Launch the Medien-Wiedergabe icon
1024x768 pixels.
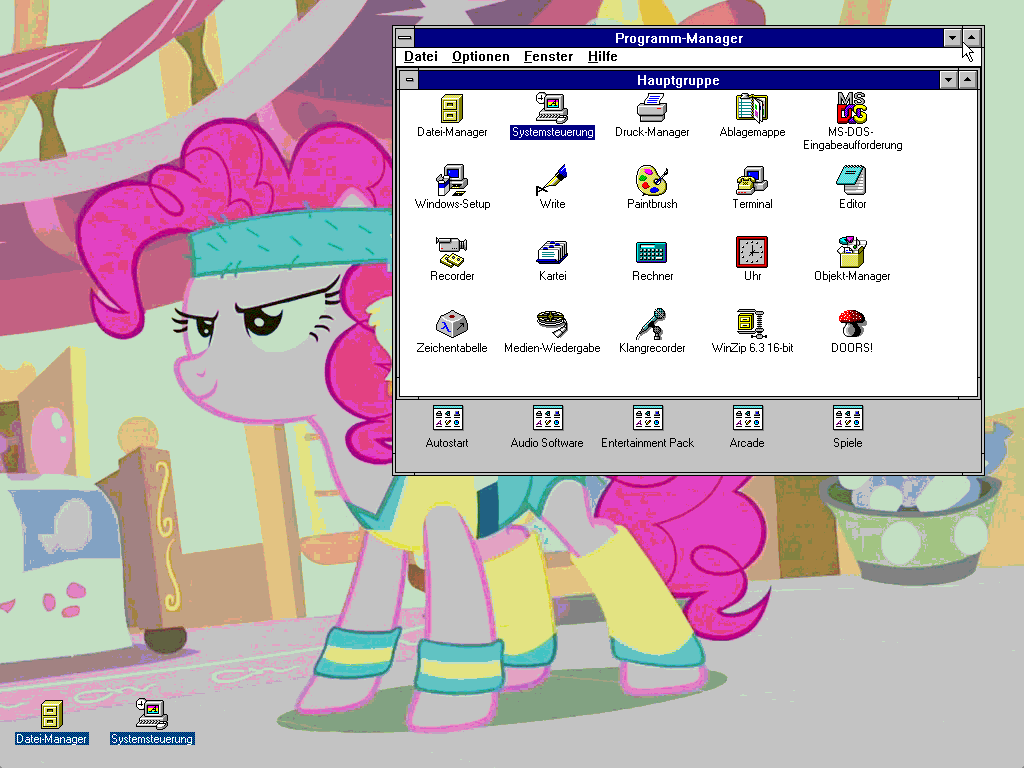[x=552, y=324]
